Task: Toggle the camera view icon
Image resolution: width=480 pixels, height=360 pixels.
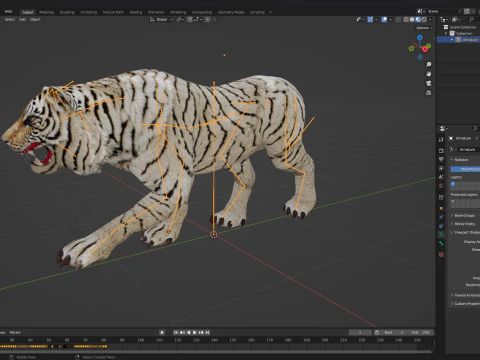Action: pyautogui.click(x=429, y=83)
